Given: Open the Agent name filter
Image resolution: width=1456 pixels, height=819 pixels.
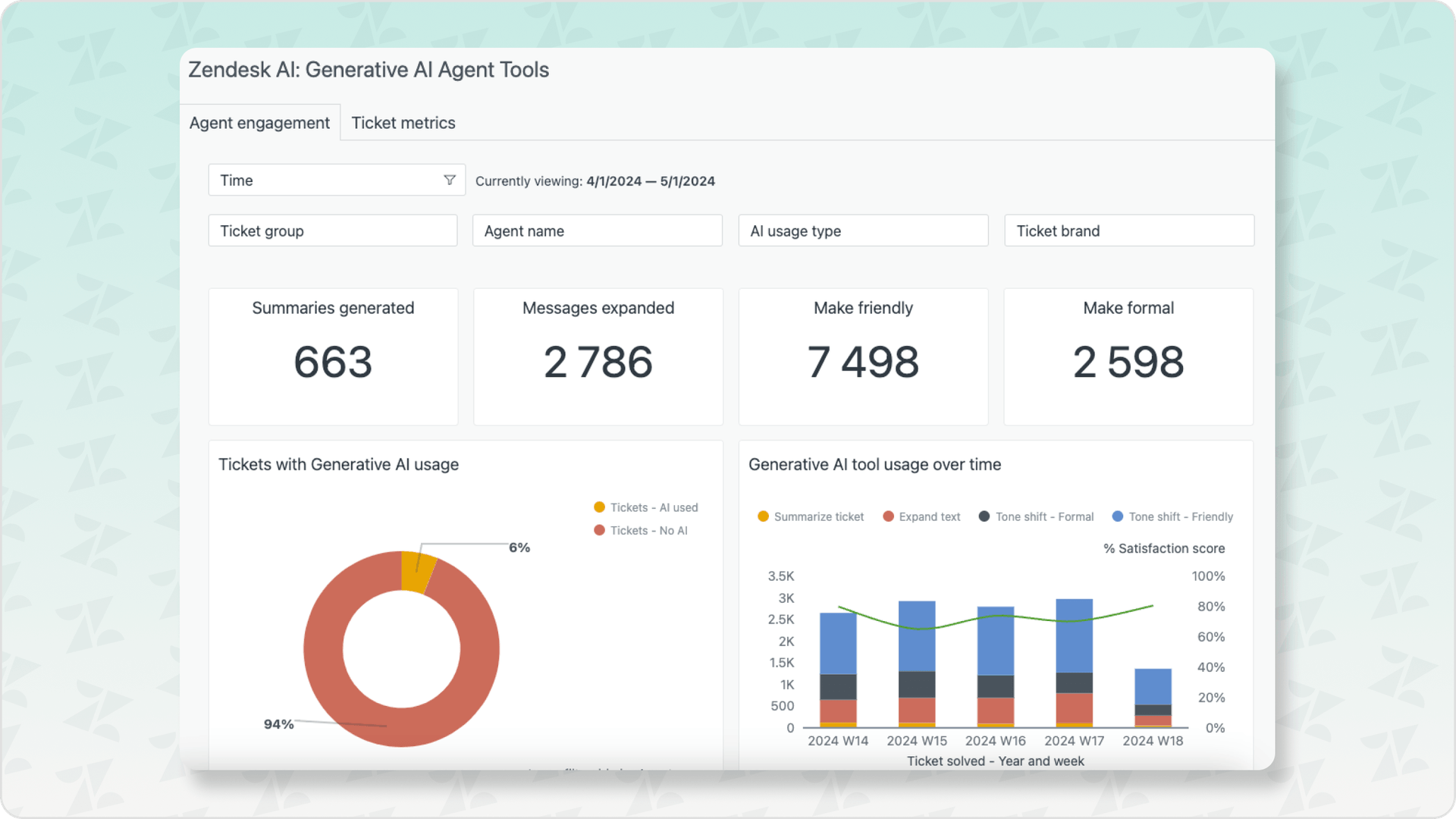Looking at the screenshot, I should click(598, 231).
